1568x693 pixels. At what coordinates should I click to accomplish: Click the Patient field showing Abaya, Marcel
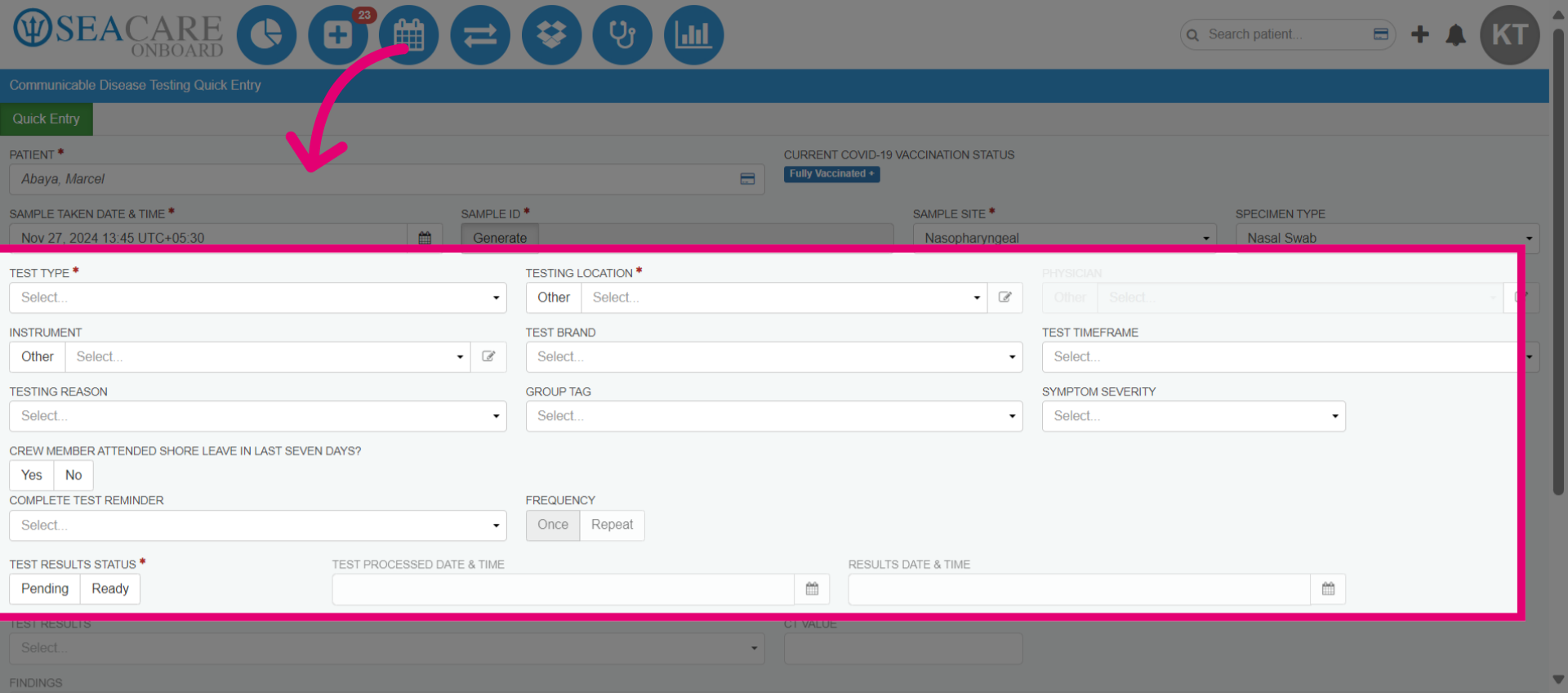(387, 179)
